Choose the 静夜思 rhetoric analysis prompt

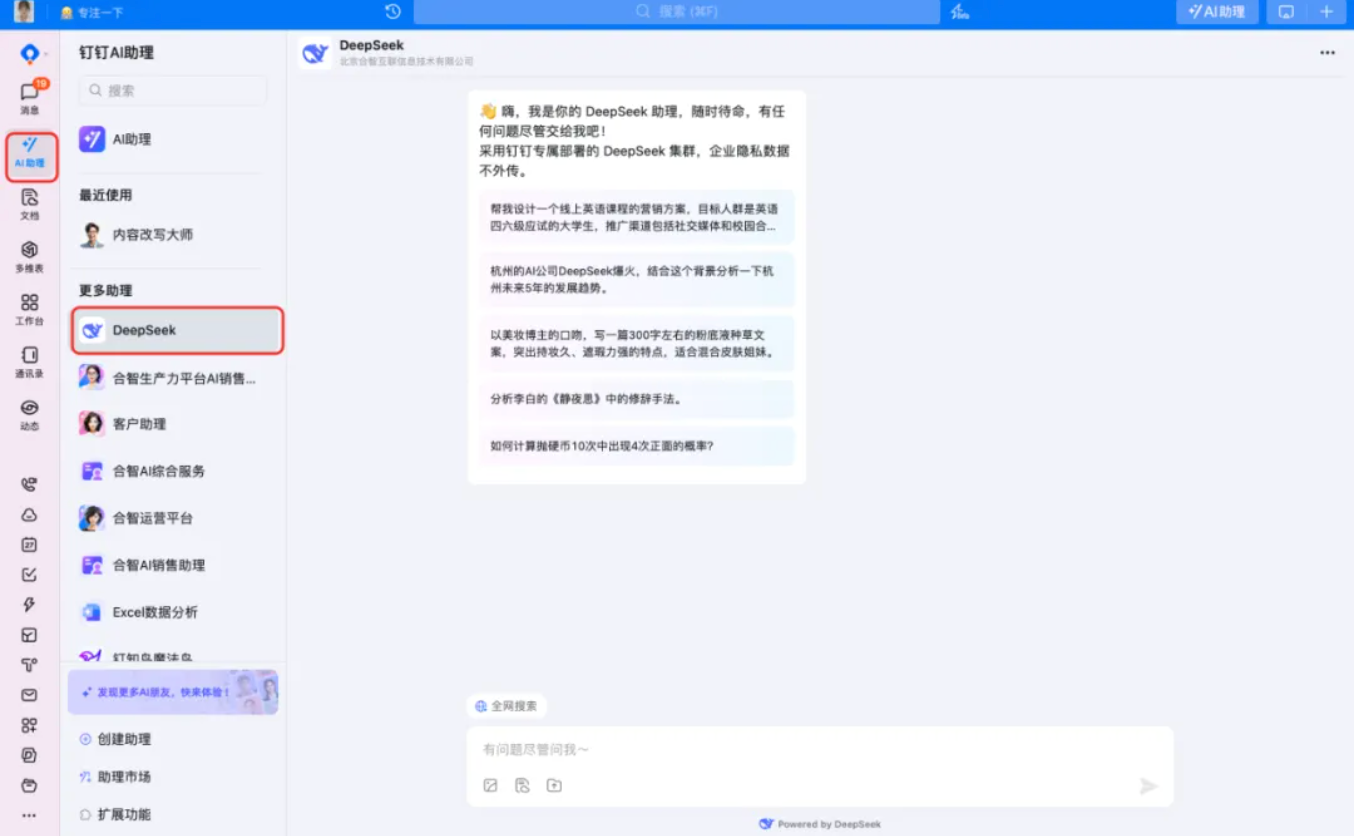click(x=637, y=399)
